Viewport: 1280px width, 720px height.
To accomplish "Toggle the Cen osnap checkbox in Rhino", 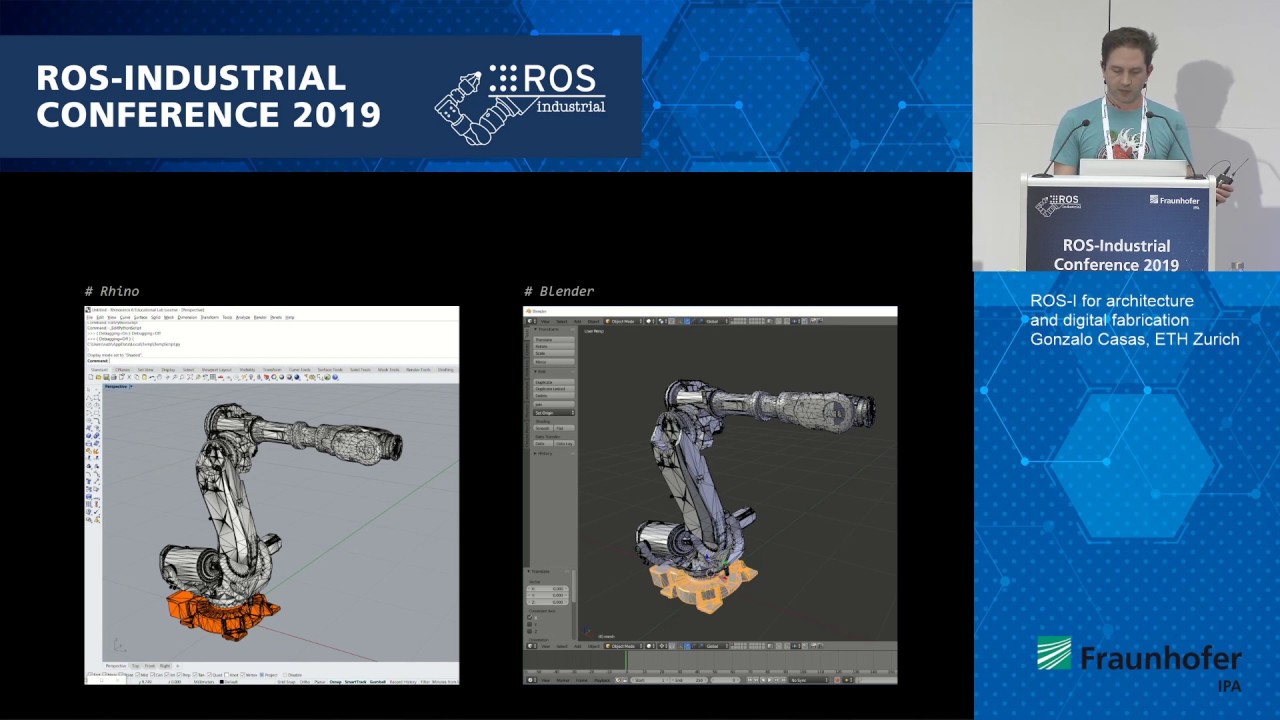I will tap(152, 675).
